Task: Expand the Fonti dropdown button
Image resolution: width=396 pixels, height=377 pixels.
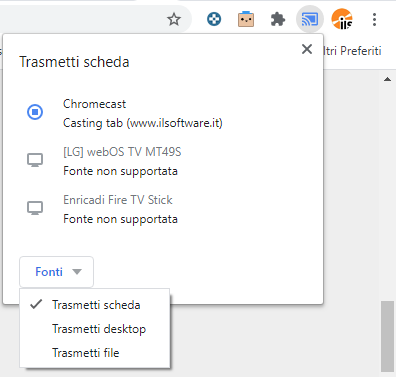Action: coord(56,272)
